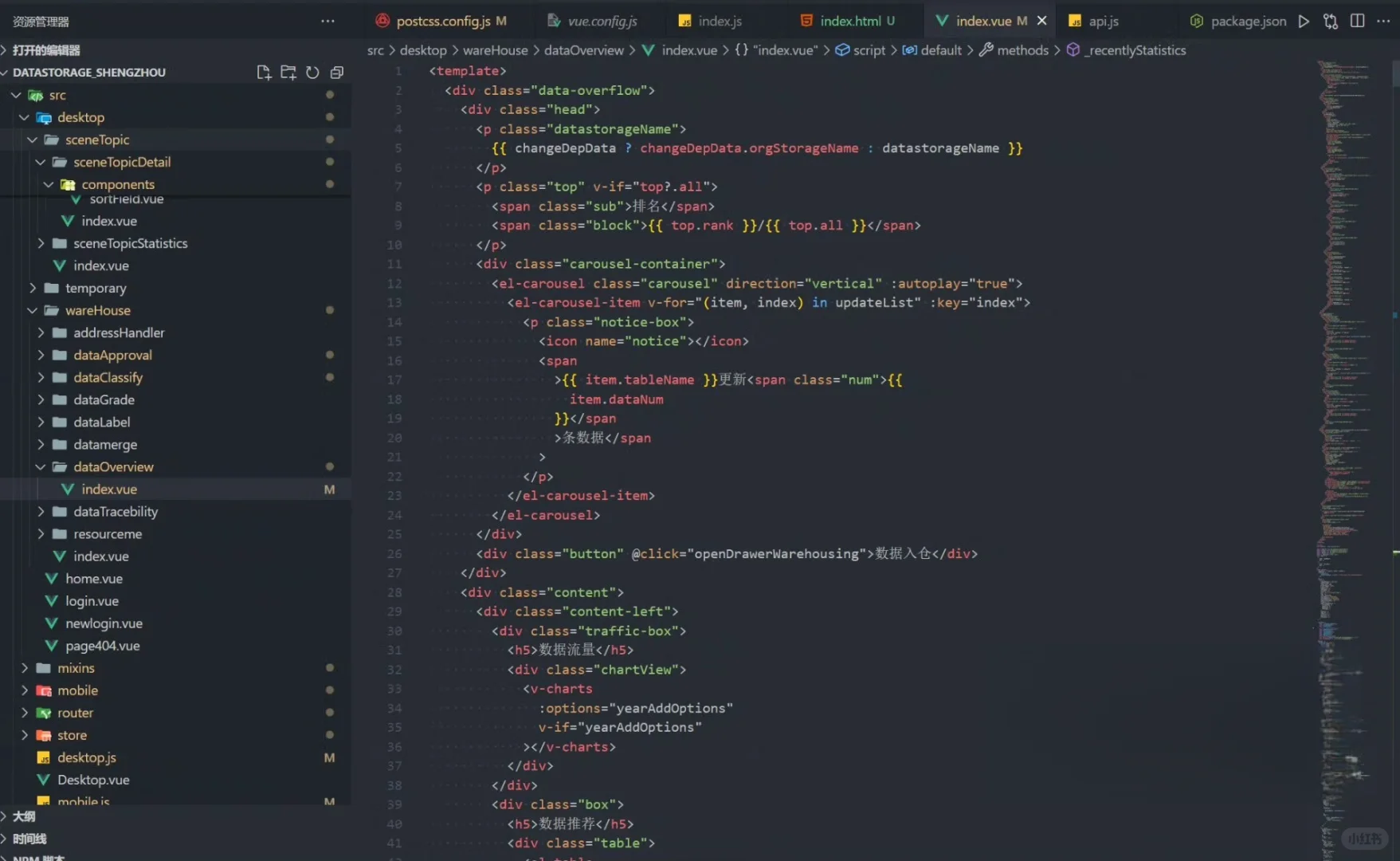Click the src breadcrumb segment
The image size is (1400, 861).
[x=375, y=50]
